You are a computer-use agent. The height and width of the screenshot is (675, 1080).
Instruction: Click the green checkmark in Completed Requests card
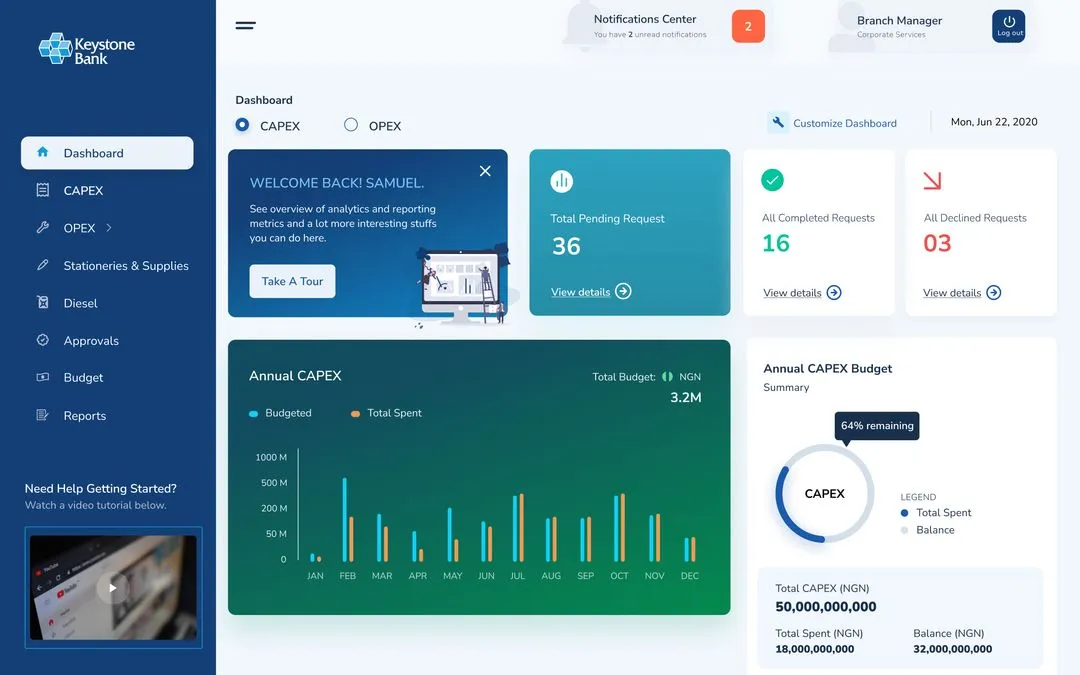772,180
